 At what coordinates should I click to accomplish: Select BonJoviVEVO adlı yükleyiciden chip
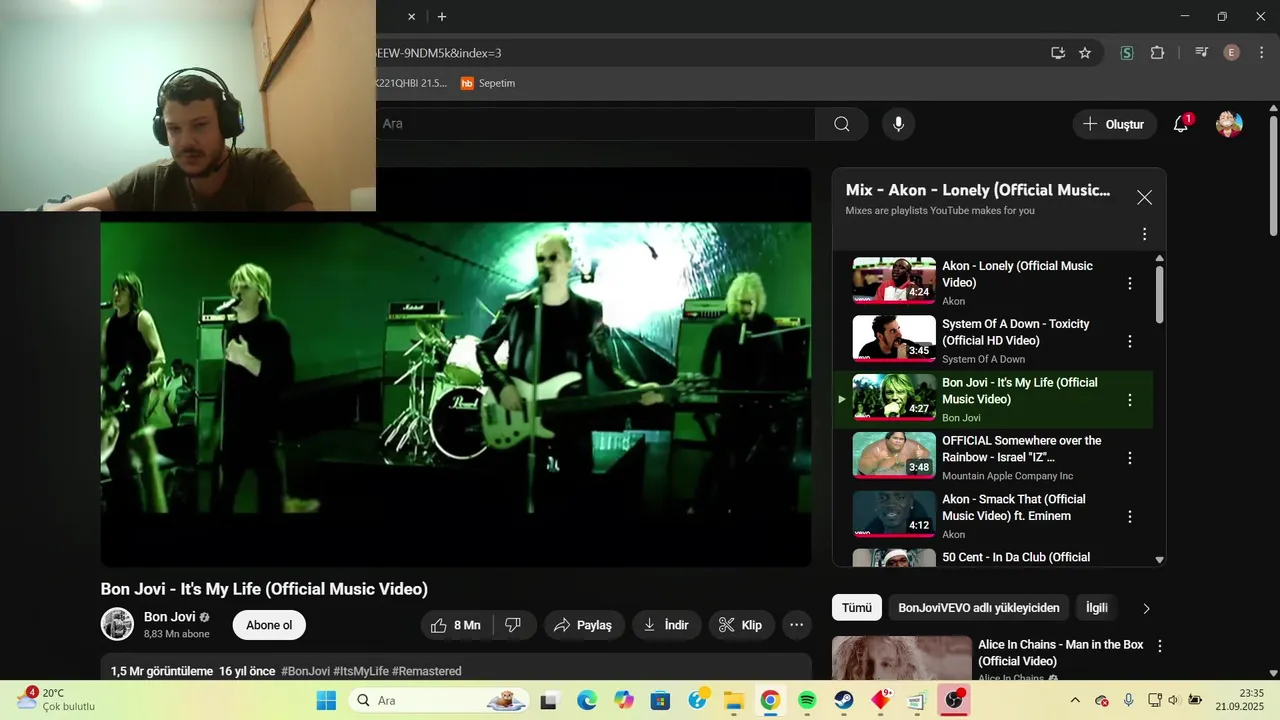[978, 607]
